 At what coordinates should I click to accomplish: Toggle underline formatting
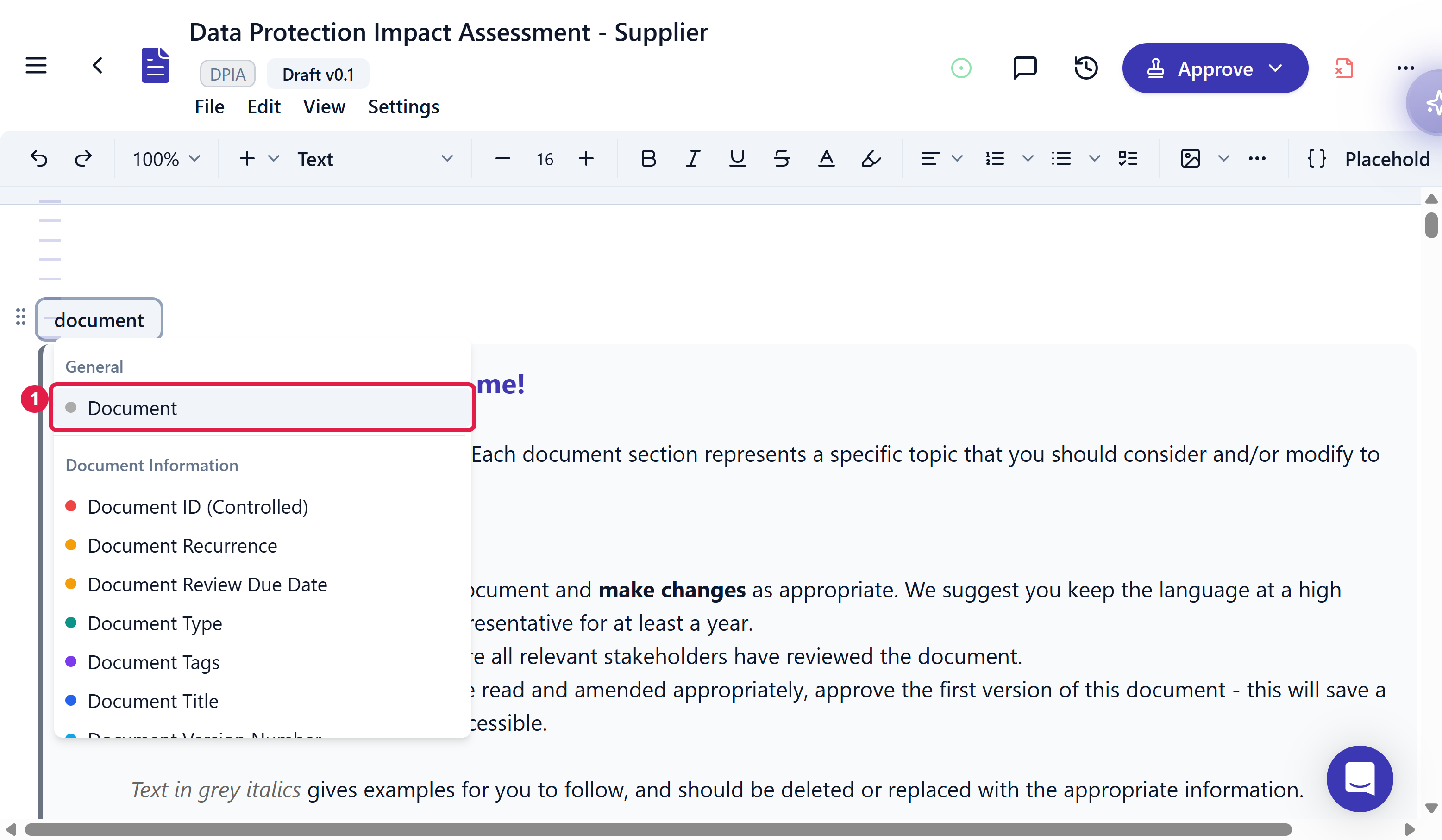coord(737,158)
